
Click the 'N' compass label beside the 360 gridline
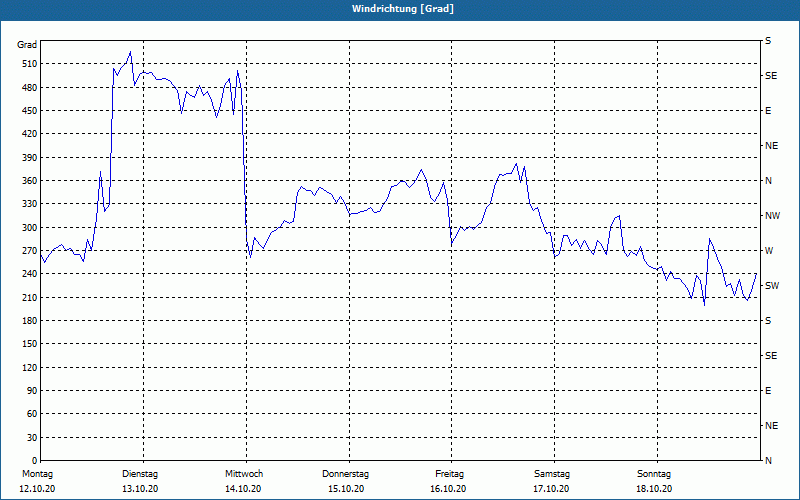(769, 181)
